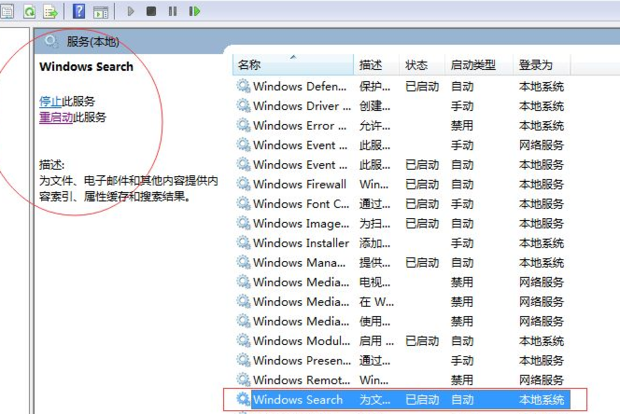The height and width of the screenshot is (414, 620).
Task: Click gear icon of Windows Search service
Action: pos(243,399)
